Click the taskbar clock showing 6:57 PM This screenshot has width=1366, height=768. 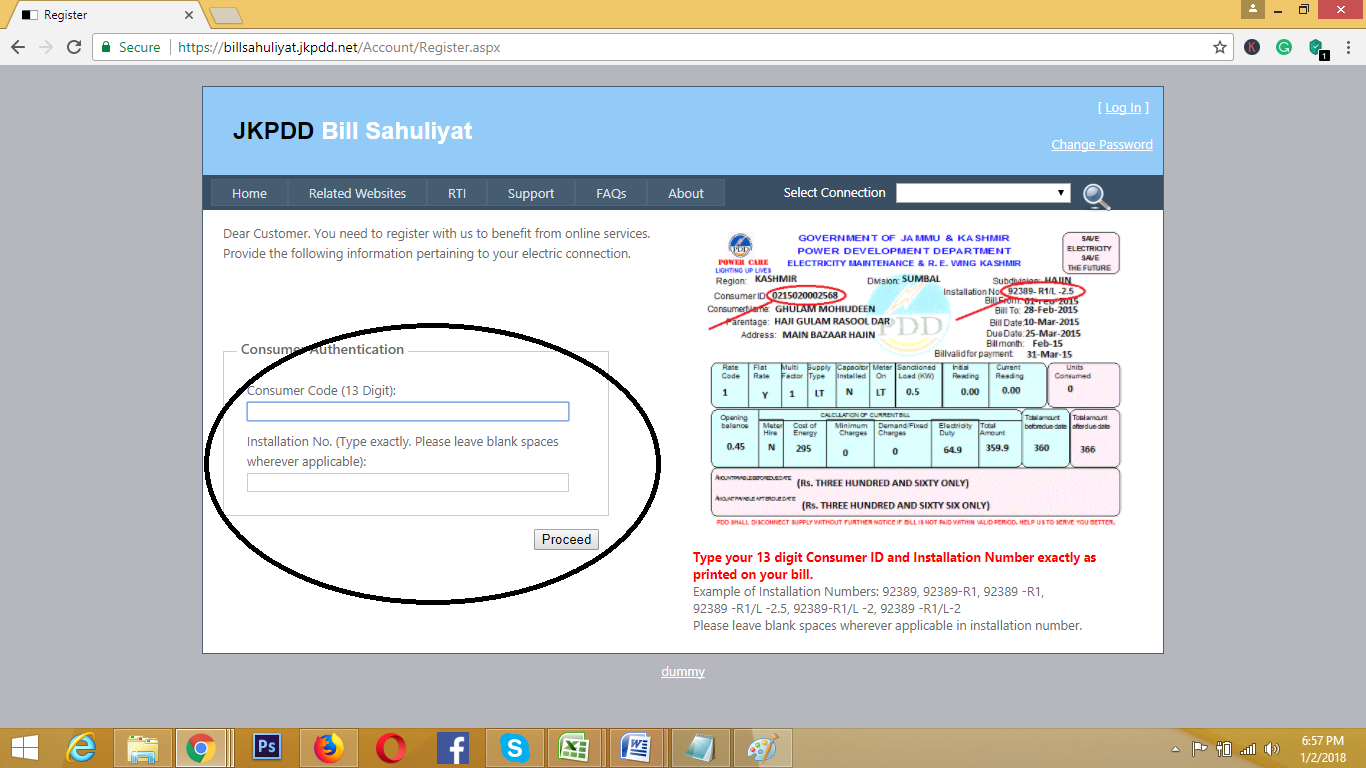(1323, 748)
